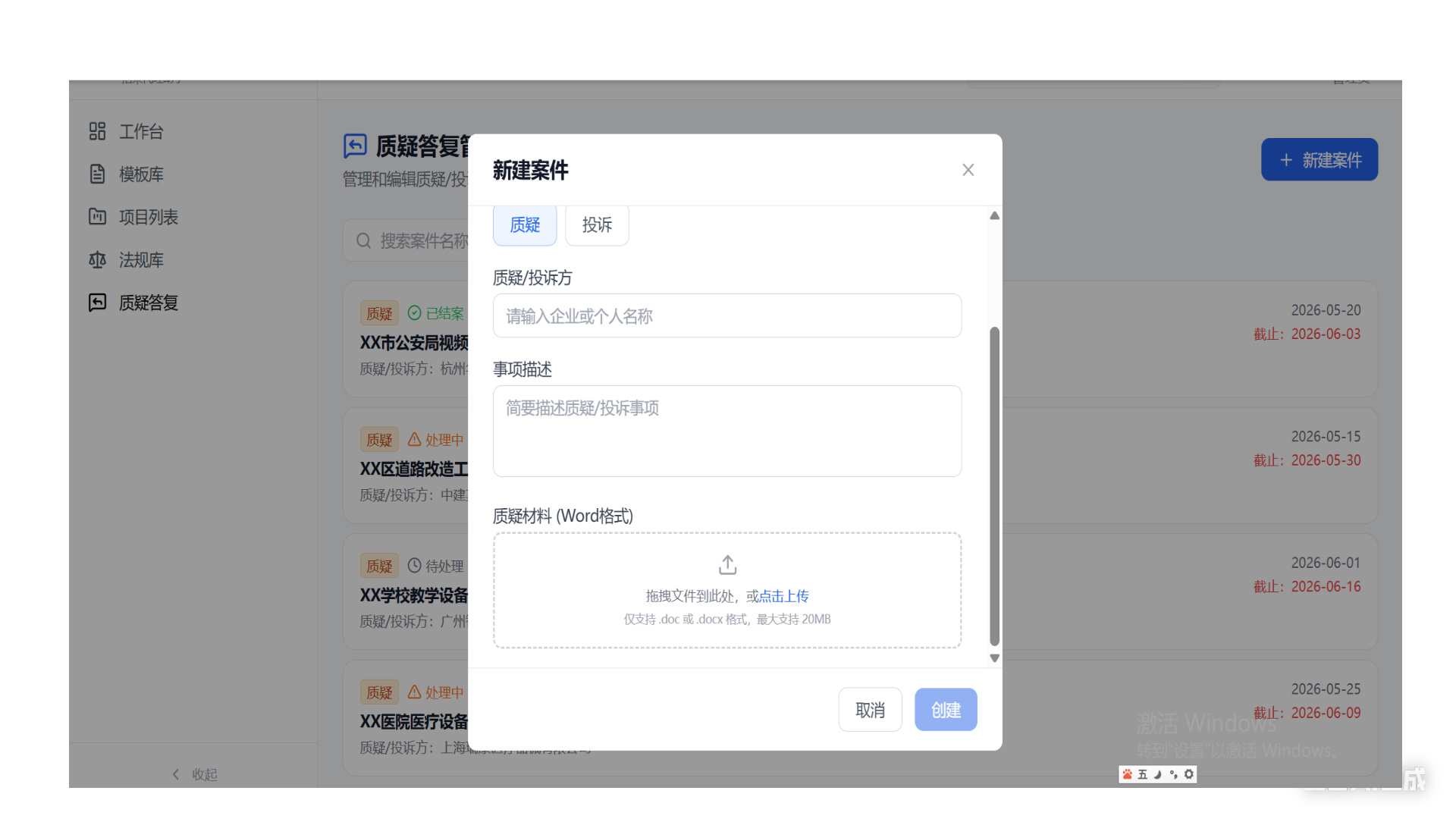Click the paw icon in IME toolbar
Viewport: 1456px width, 819px height.
pyautogui.click(x=1128, y=774)
